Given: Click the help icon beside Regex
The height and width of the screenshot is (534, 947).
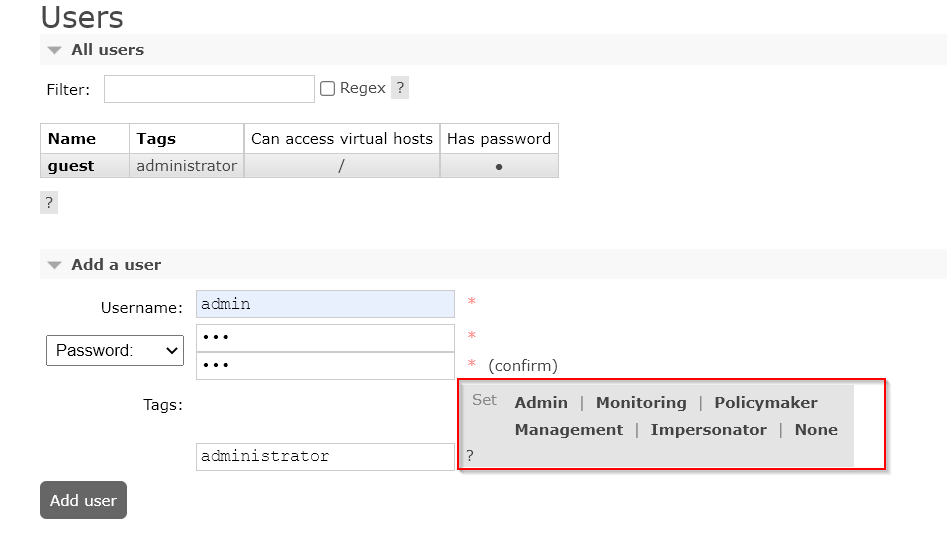Looking at the screenshot, I should (x=399, y=88).
